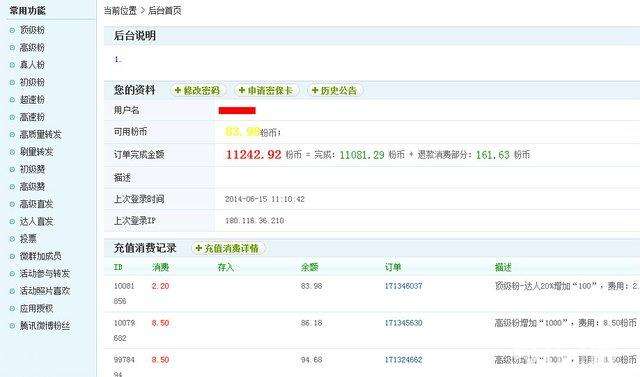The height and width of the screenshot is (377, 640).
Task: Click last login time 2014-06-15 11:10:42
Action: tap(264, 199)
